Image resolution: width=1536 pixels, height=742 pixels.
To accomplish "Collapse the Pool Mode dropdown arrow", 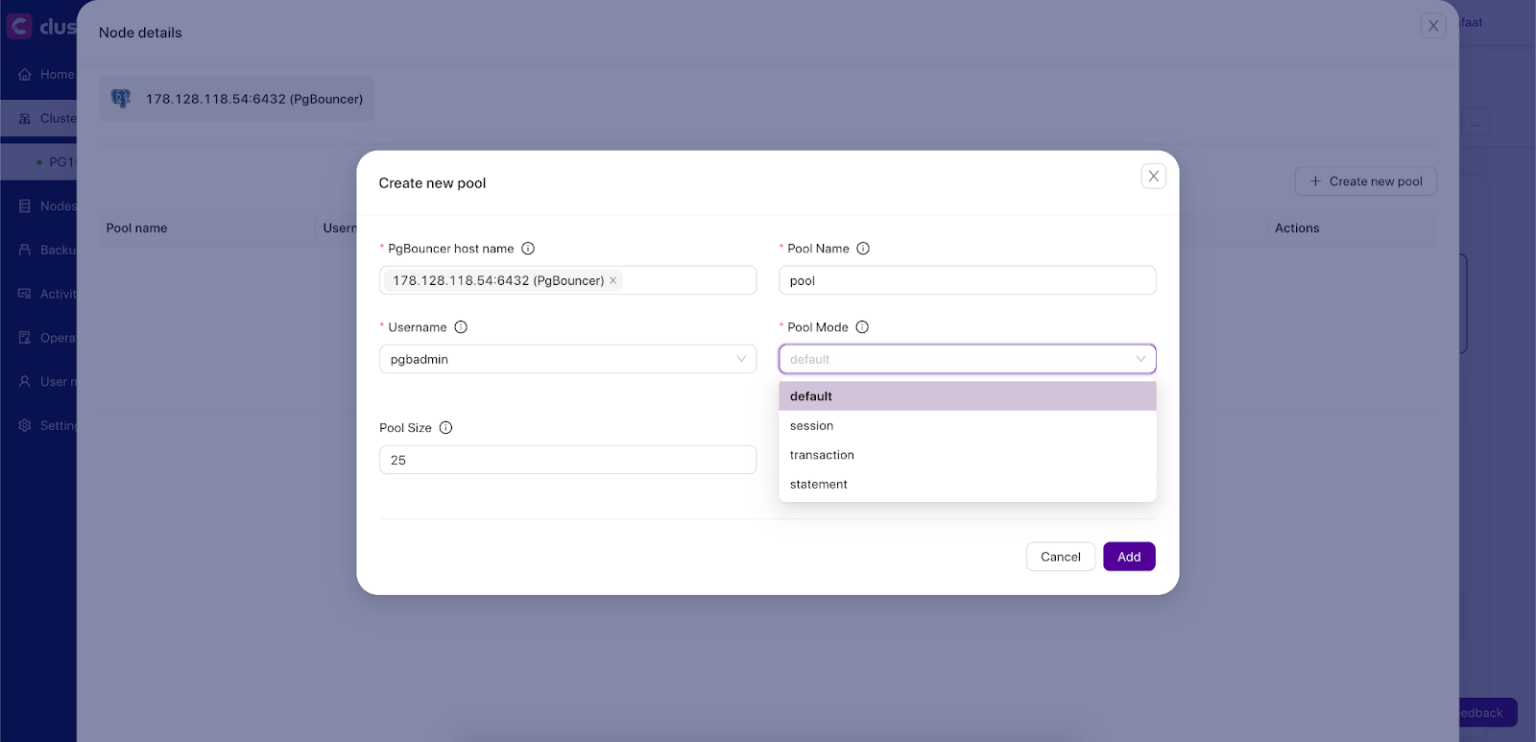I will tap(1140, 359).
